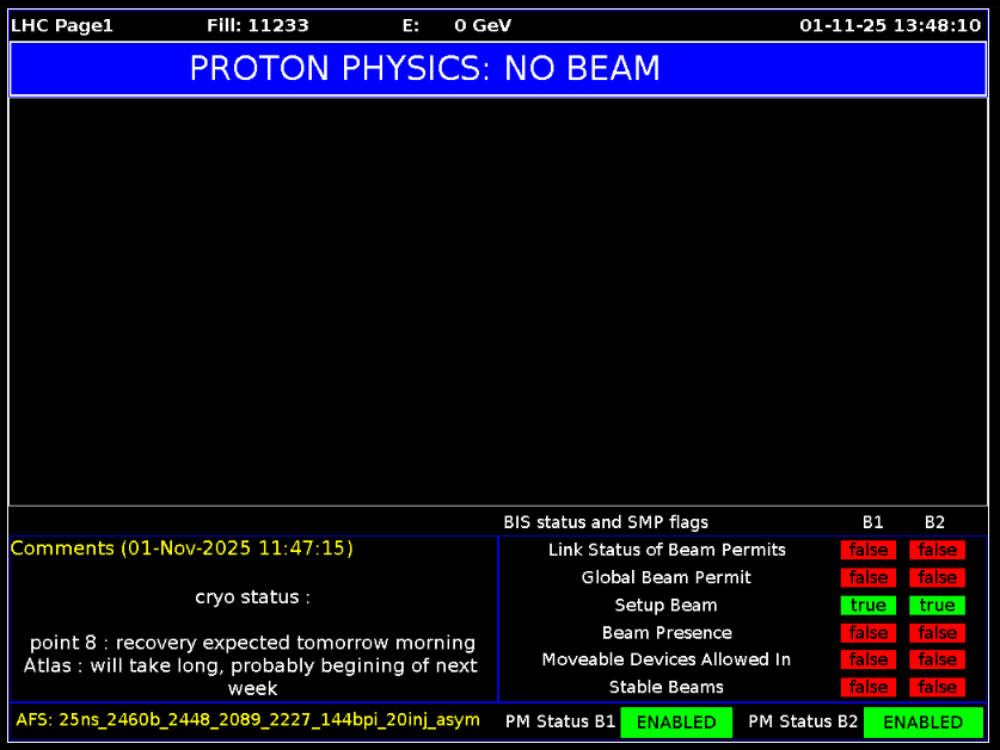Click the 0 GeV energy readout
This screenshot has height=750, width=1000.
pos(482,26)
